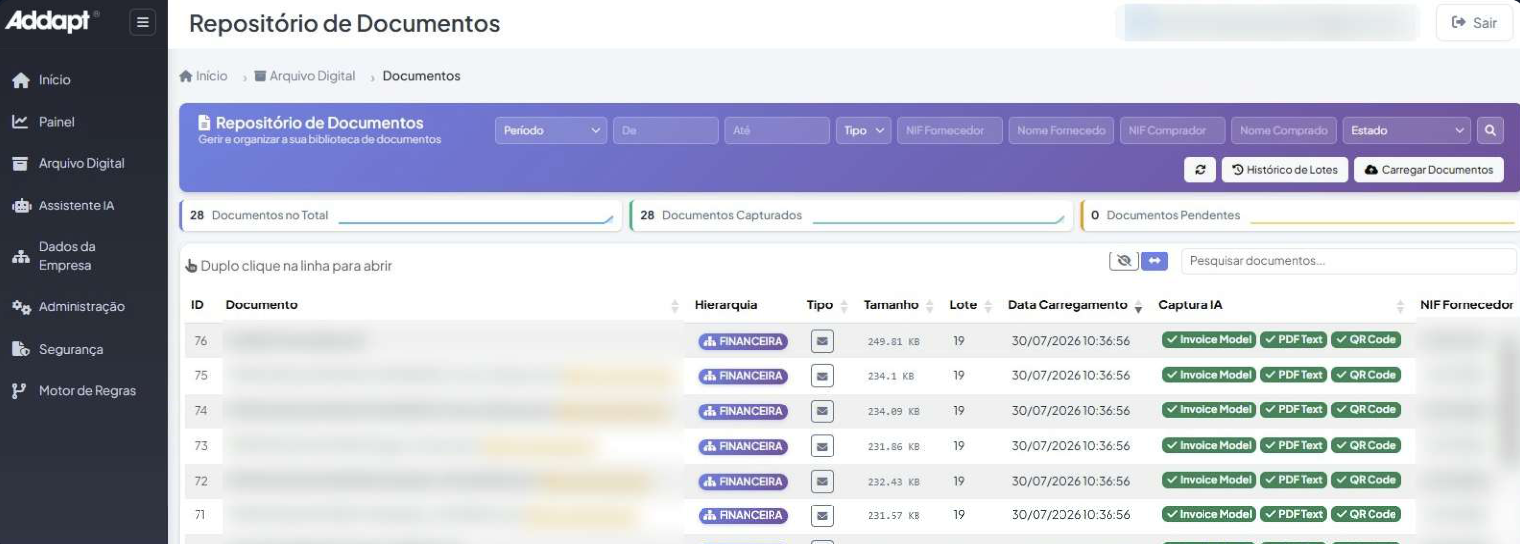
Task: Open the Período dropdown filter
Action: 551,131
